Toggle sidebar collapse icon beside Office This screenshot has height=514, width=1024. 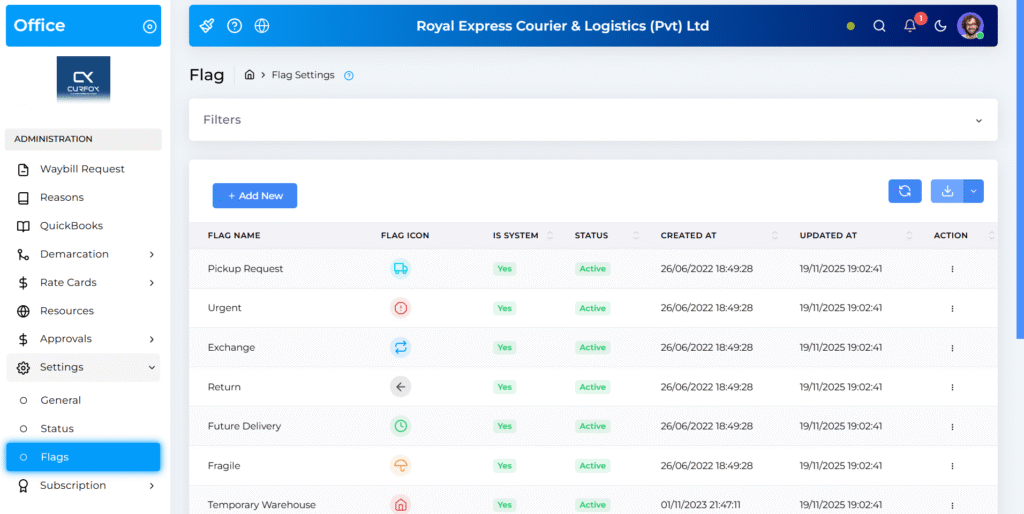point(150,27)
